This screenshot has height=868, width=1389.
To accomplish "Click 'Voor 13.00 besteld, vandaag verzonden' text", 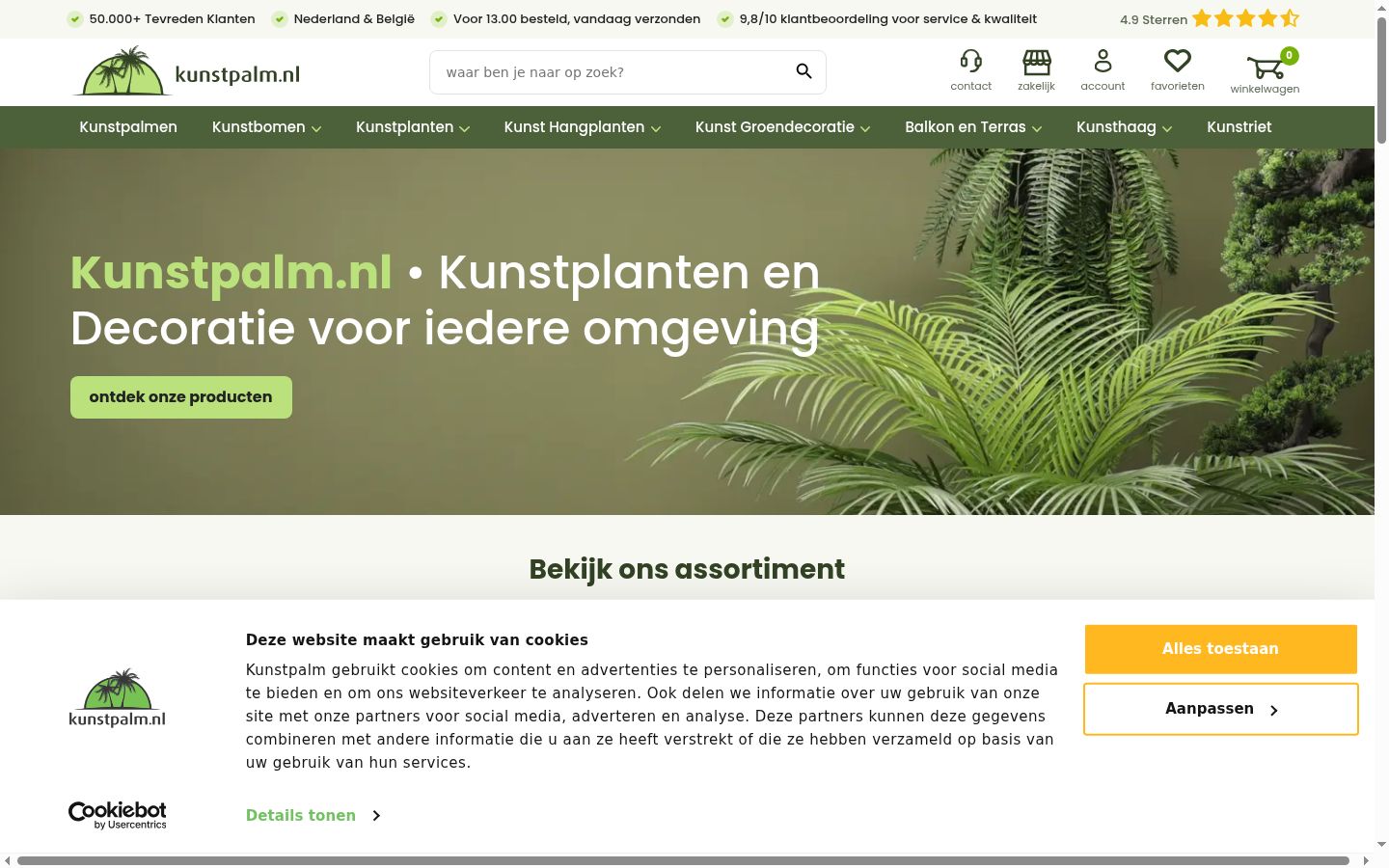I will pos(577,18).
